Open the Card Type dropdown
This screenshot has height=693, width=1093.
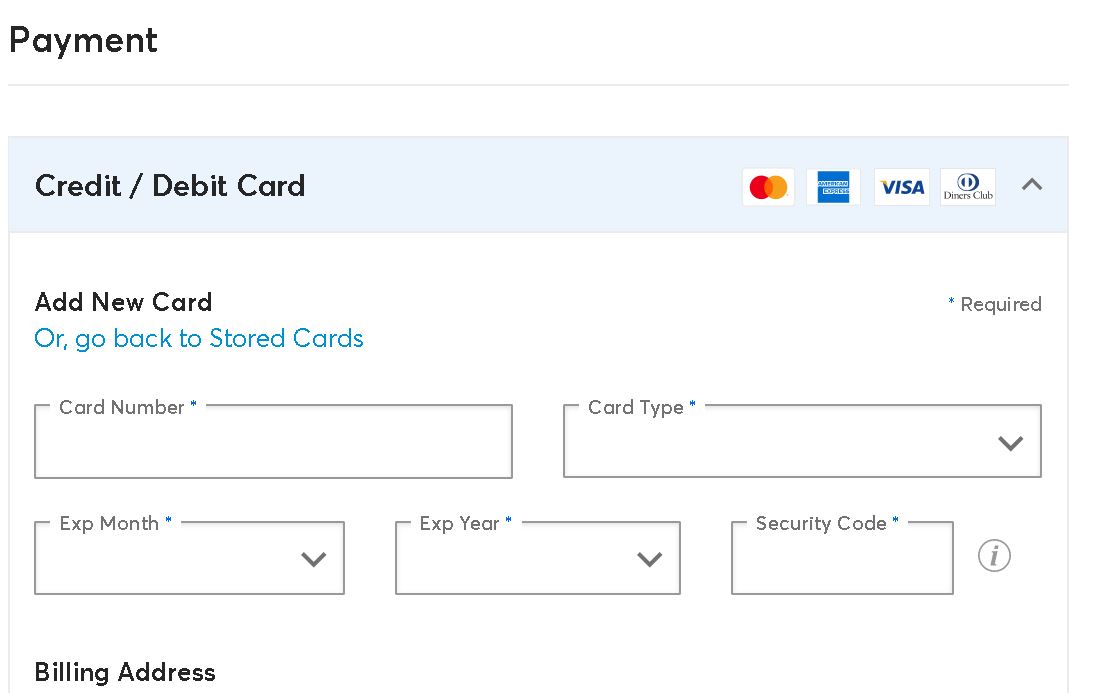(780, 443)
